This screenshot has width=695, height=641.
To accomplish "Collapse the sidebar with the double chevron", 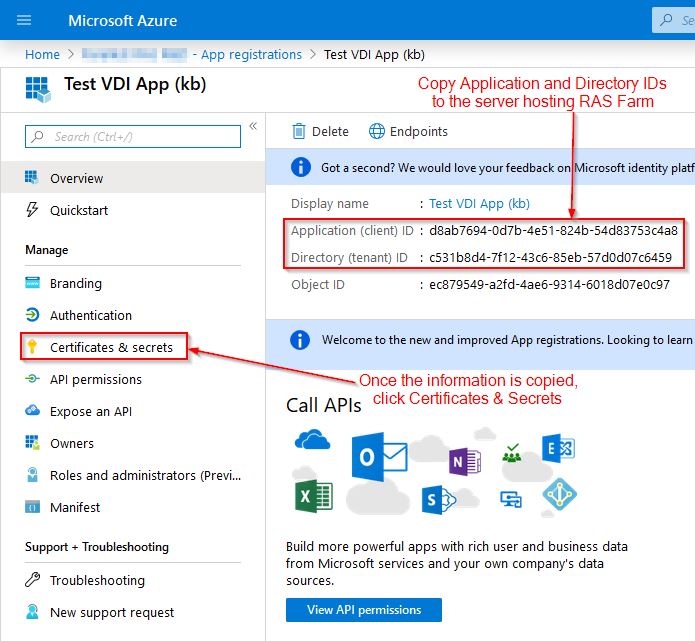I will coord(253,126).
